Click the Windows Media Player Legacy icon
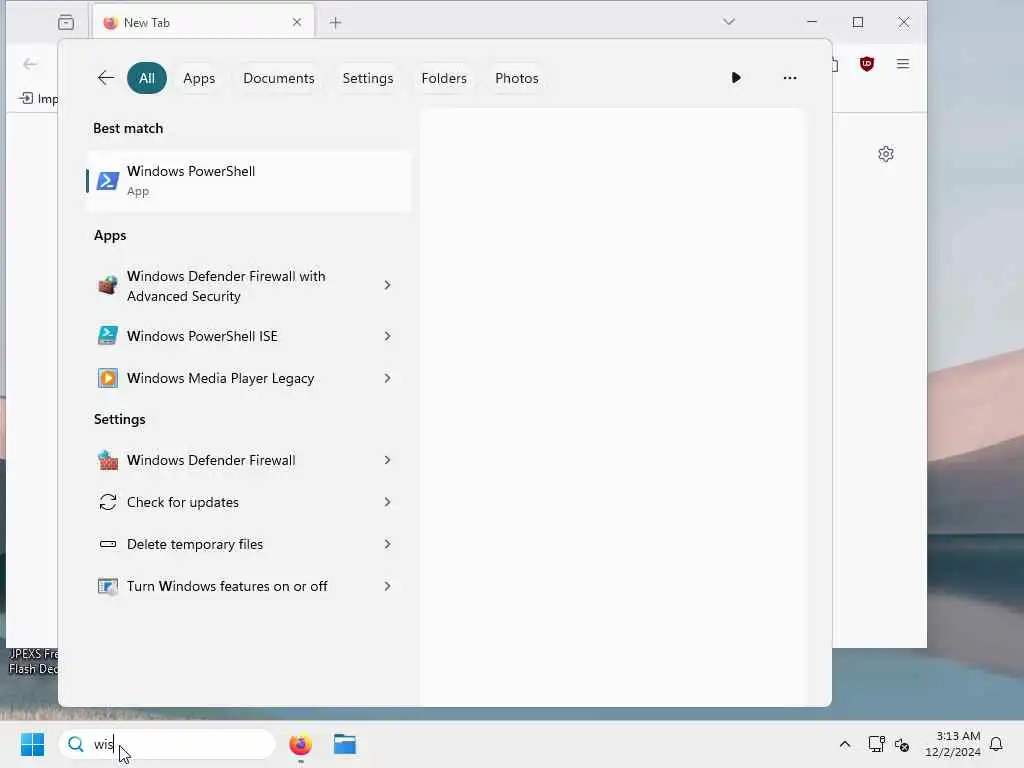Viewport: 1024px width, 768px height. (x=108, y=378)
